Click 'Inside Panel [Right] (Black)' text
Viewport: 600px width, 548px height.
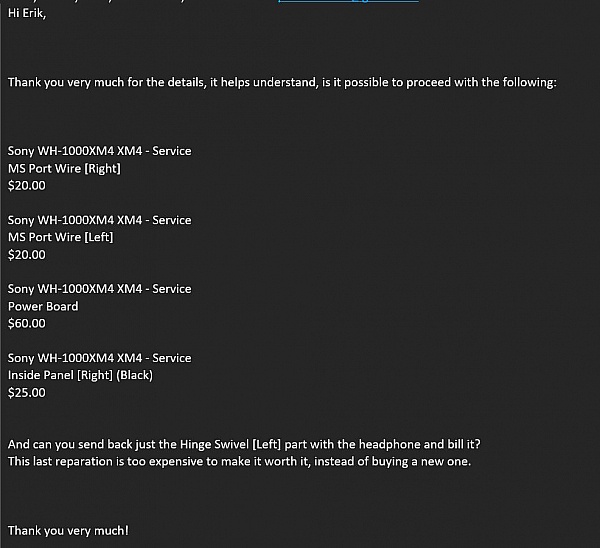pyautogui.click(x=80, y=375)
